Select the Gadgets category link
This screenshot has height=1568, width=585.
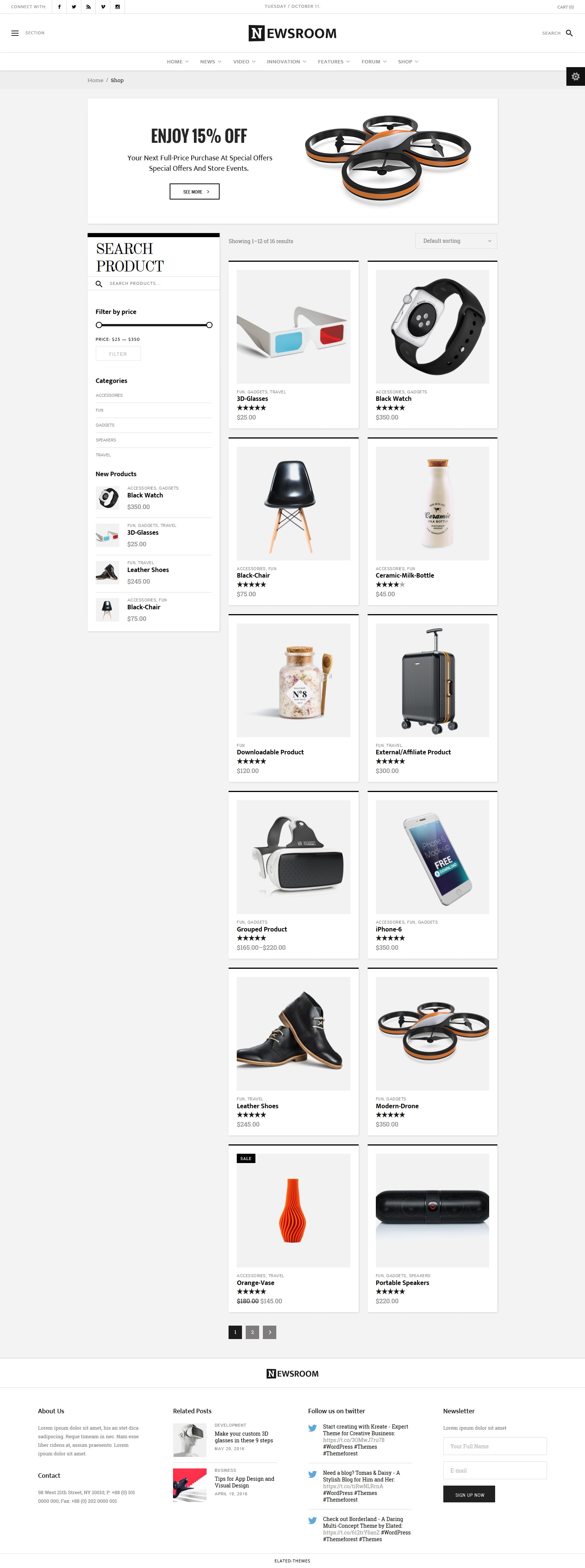coord(105,425)
